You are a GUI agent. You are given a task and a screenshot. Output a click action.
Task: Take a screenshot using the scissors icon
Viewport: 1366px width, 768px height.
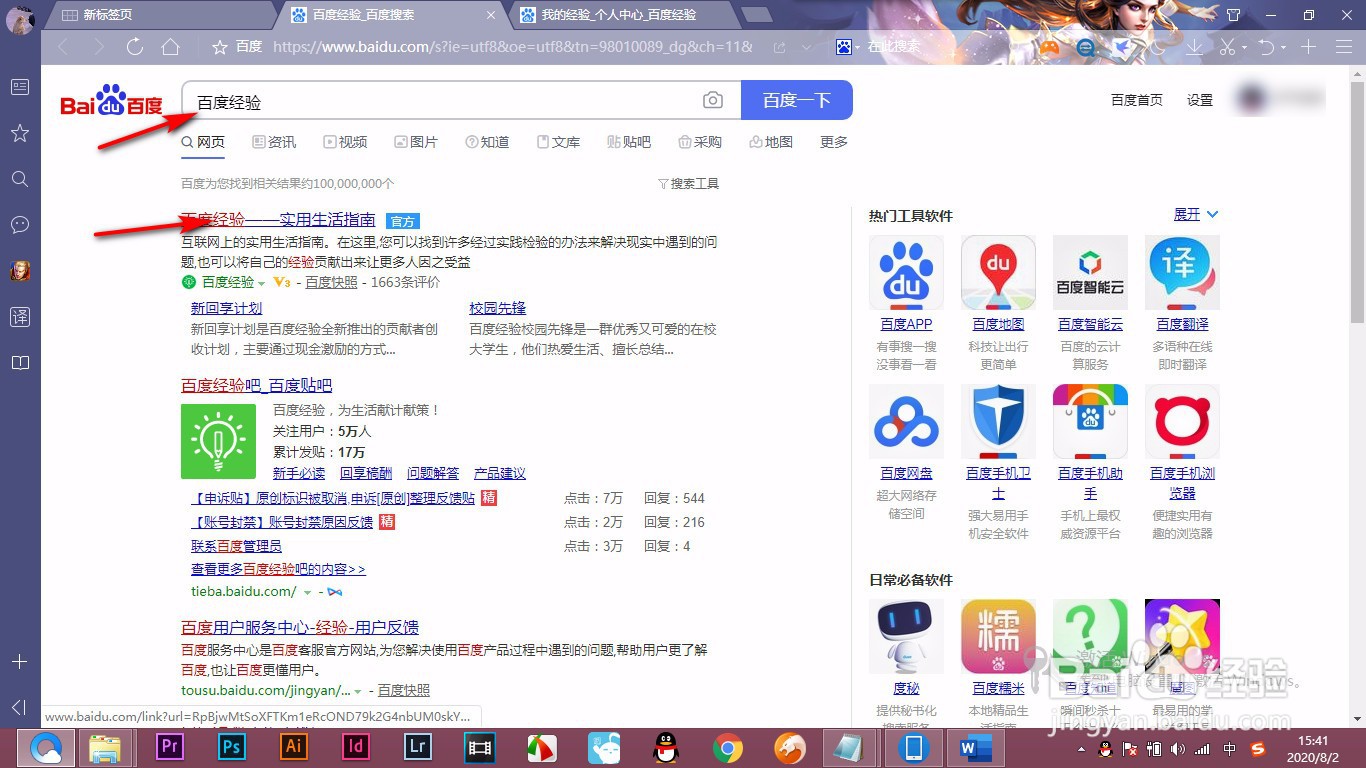point(1227,47)
